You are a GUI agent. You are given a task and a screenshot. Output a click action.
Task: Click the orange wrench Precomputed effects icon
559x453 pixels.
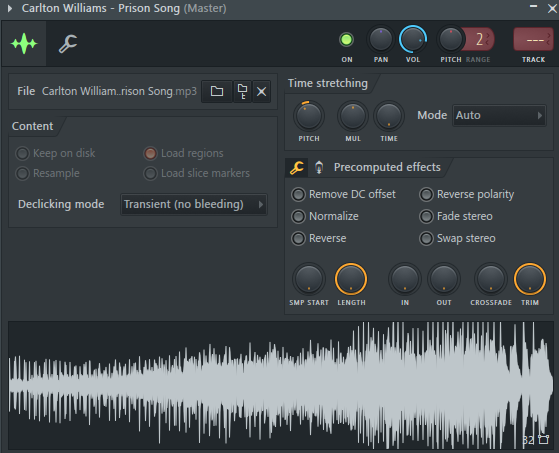tap(296, 167)
